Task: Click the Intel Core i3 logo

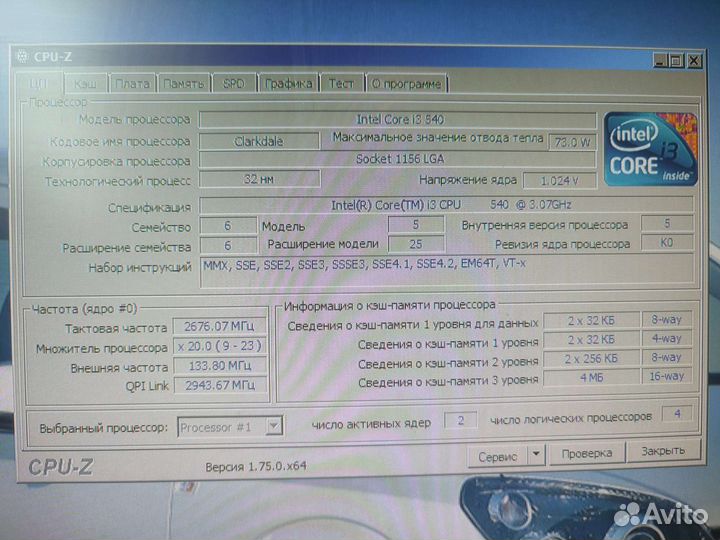Action: (650, 149)
